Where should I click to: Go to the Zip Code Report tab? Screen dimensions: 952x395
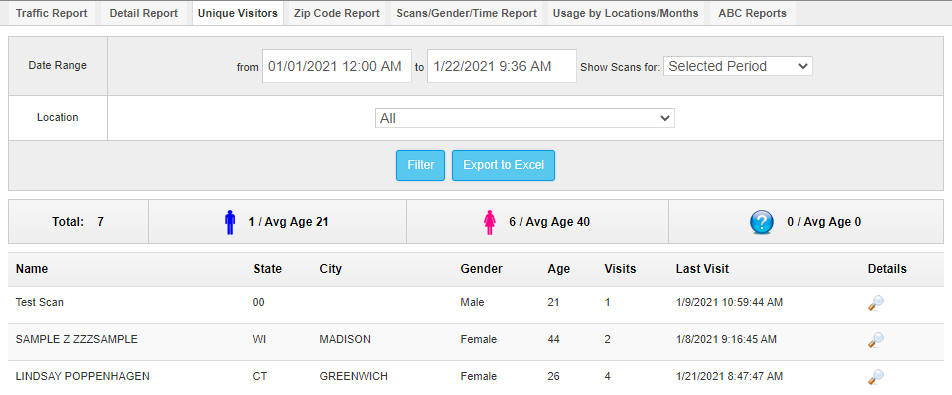tap(337, 13)
